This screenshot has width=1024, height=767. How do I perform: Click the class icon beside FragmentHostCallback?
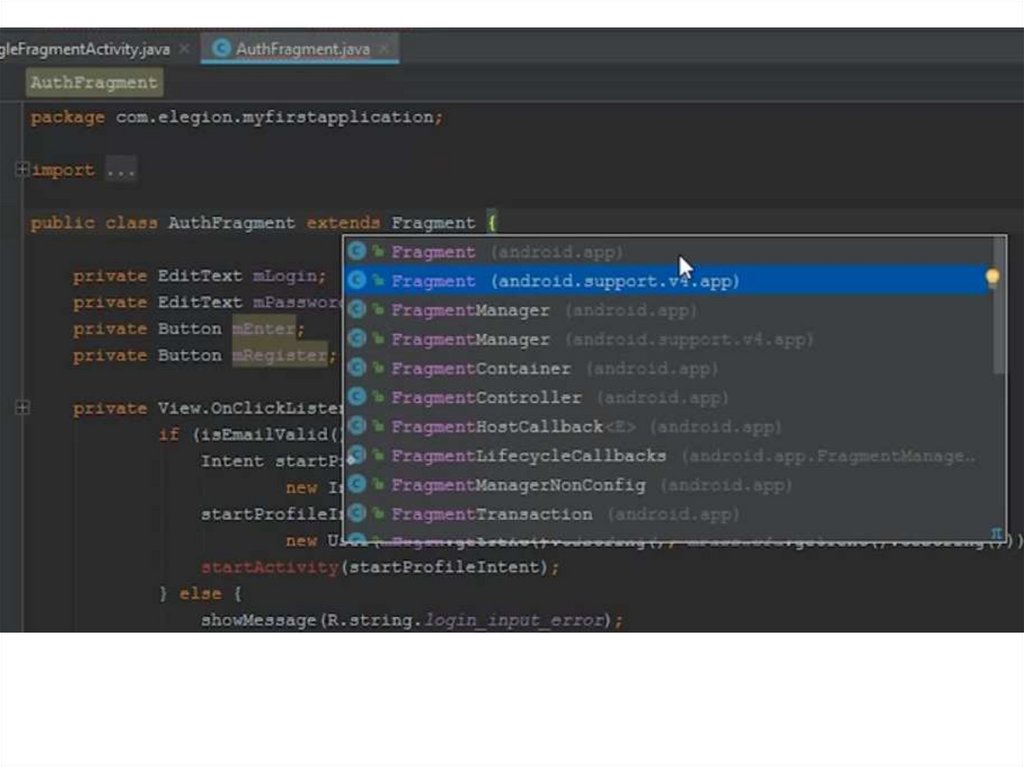pos(357,426)
